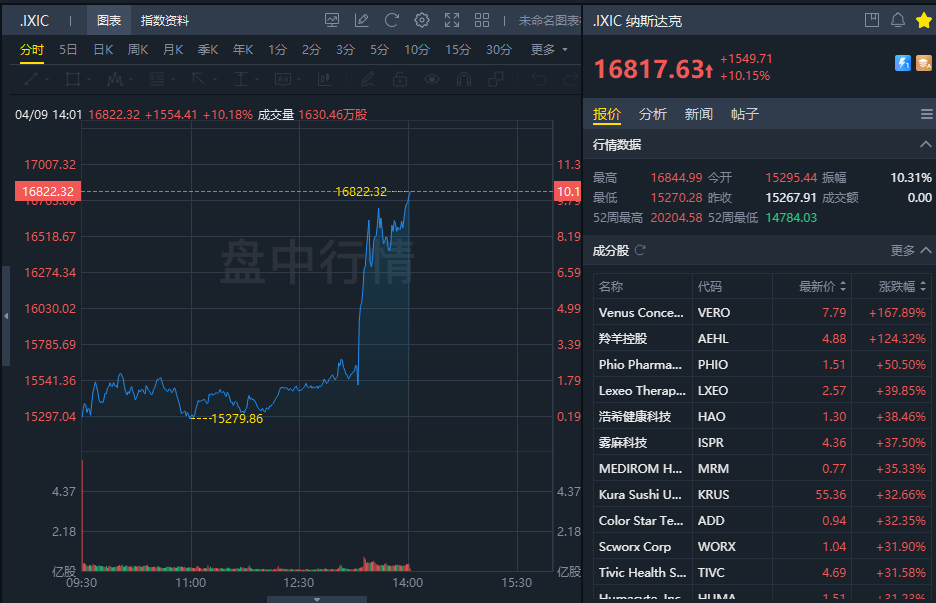
Task: Open rectangle tool dropdown arrow
Action: pyautogui.click(x=88, y=79)
